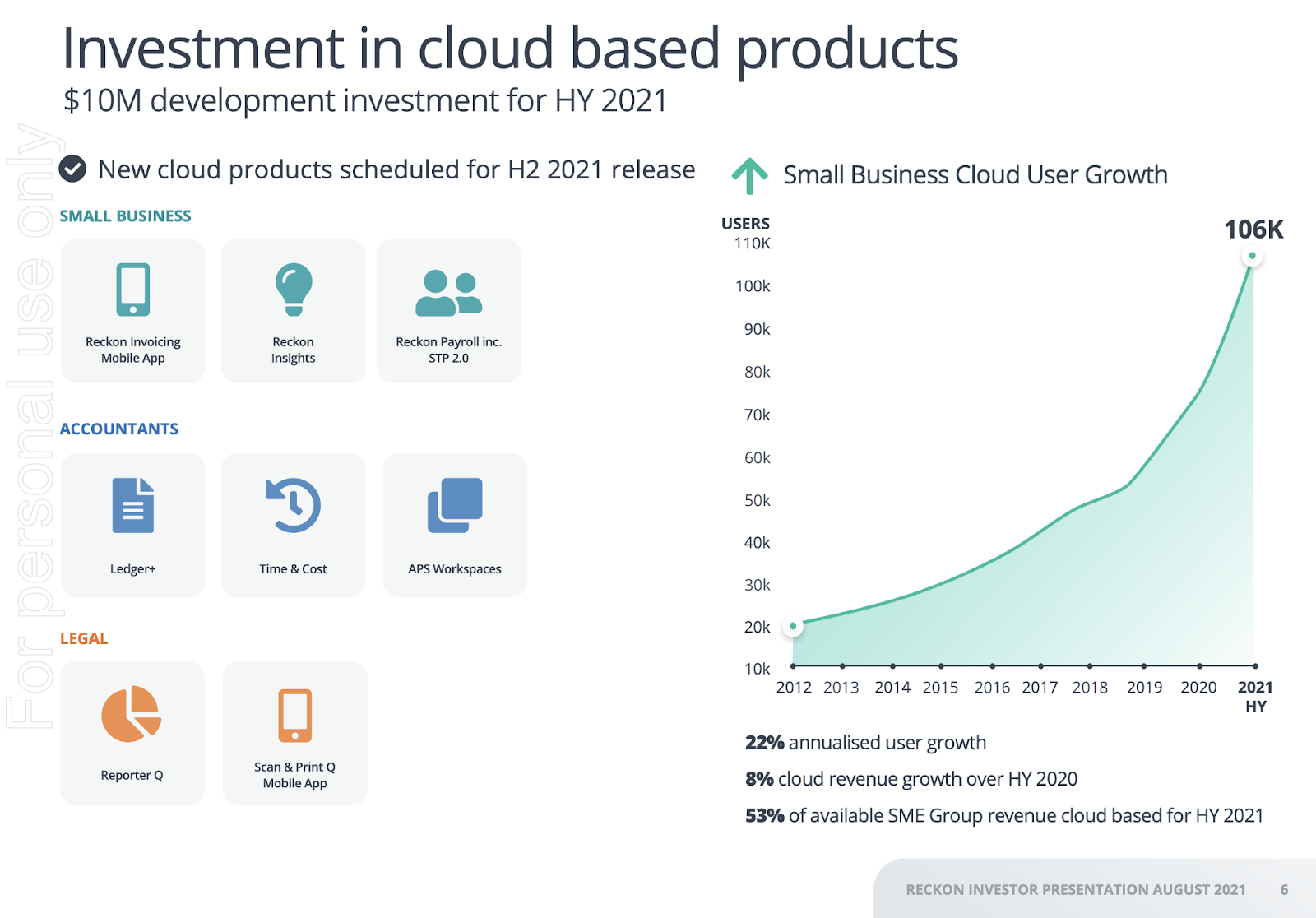Click the 2018 x-axis label
The image size is (1316, 918).
pos(1090,687)
